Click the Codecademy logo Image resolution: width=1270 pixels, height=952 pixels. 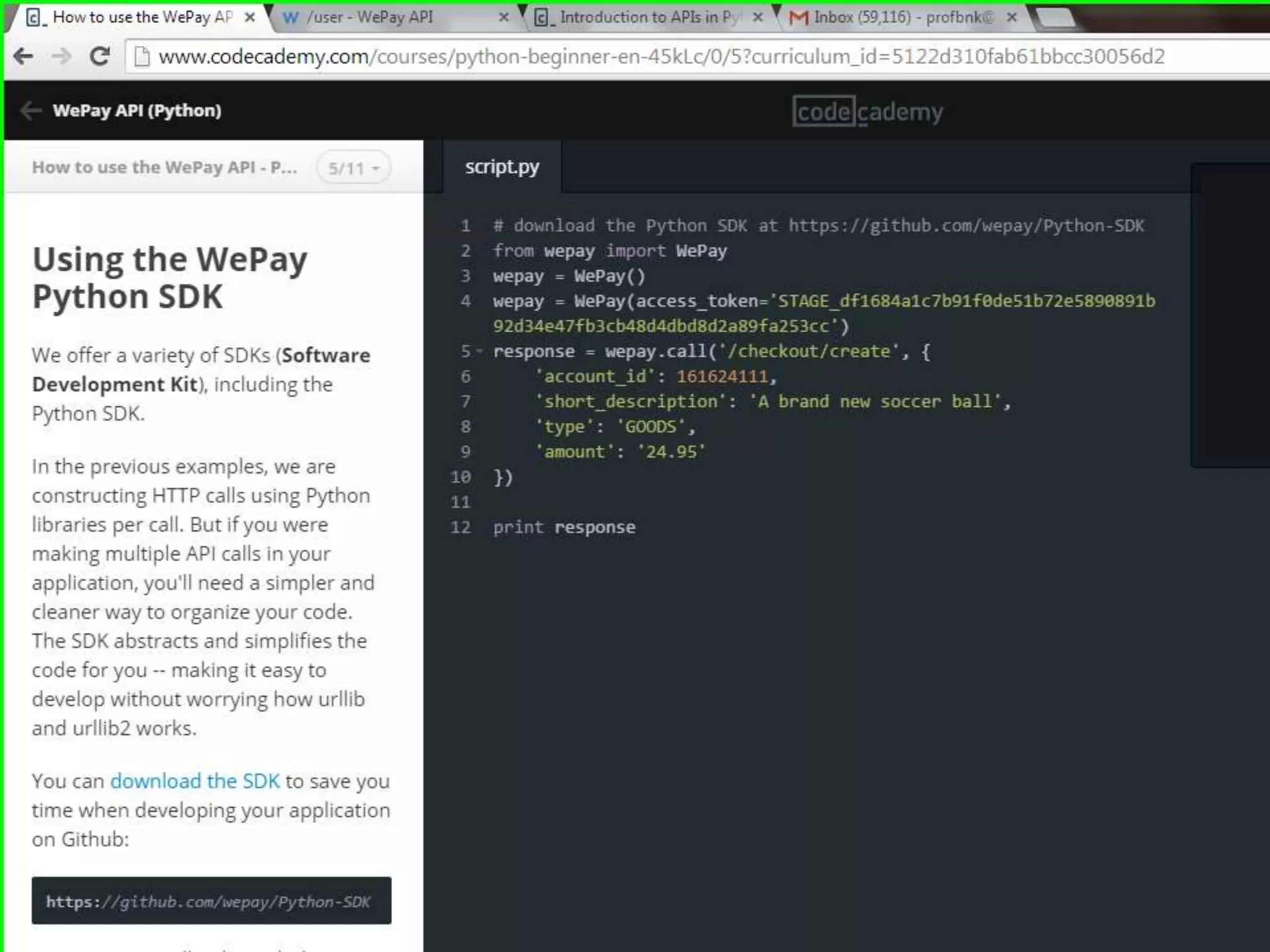868,112
